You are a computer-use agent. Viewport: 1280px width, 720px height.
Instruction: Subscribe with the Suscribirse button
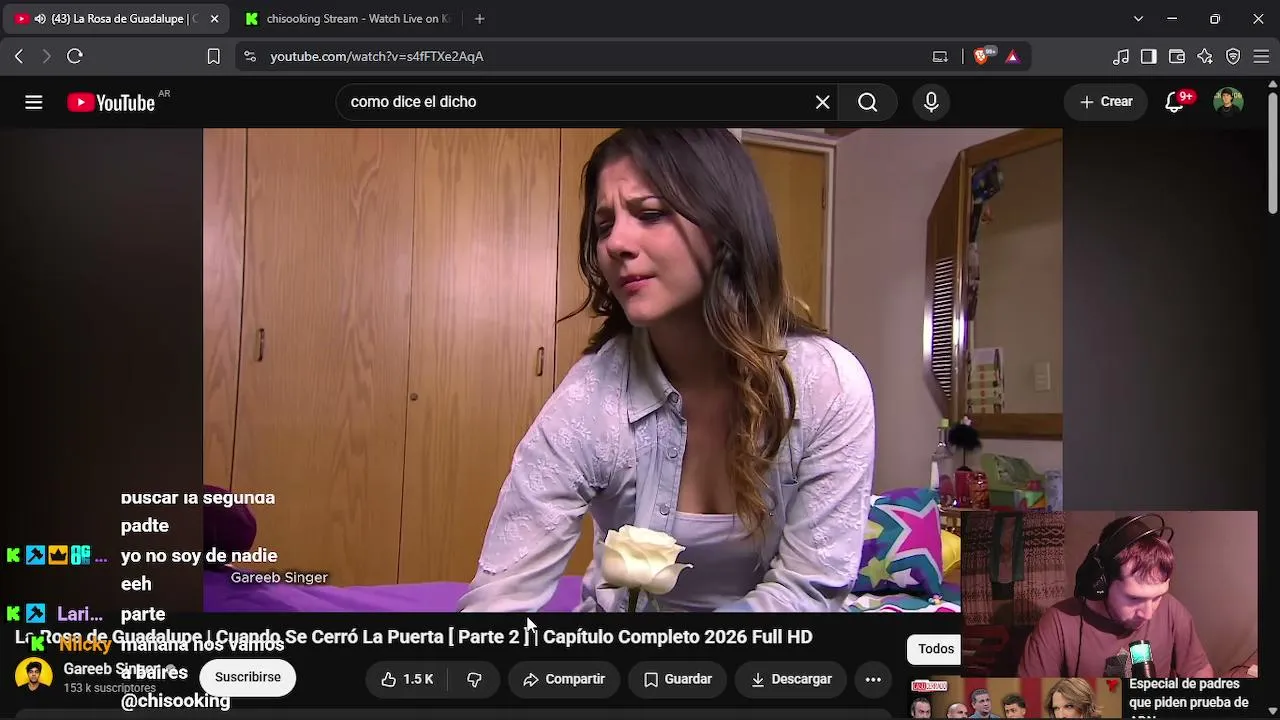[x=248, y=678]
